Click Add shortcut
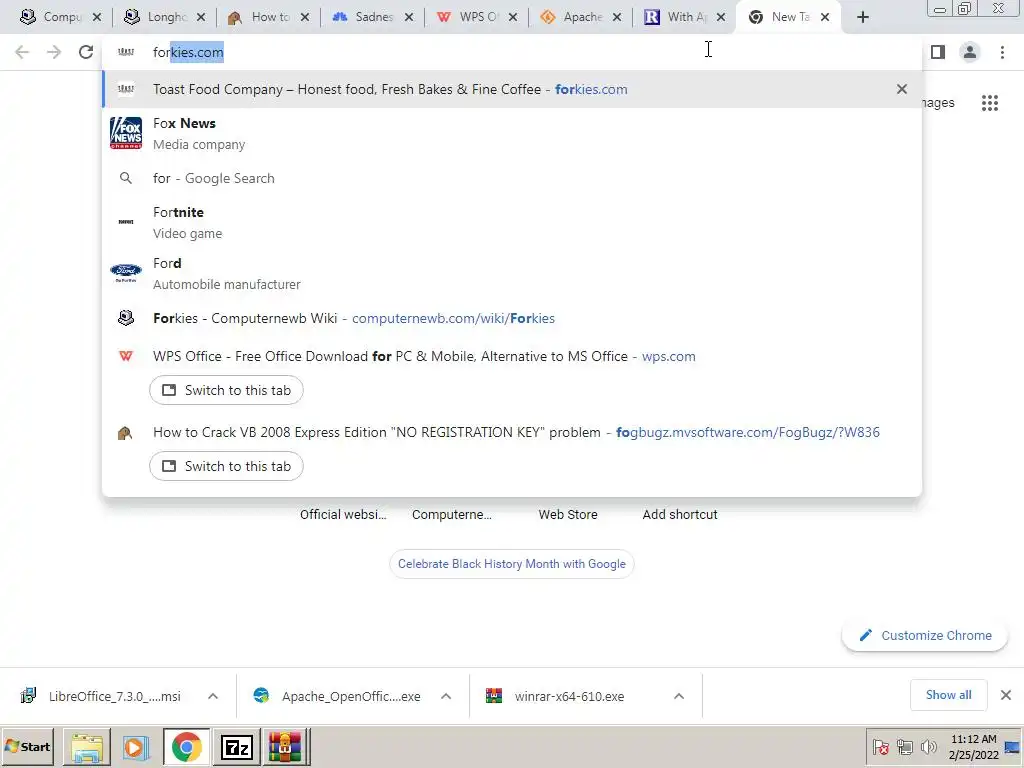The image size is (1024, 768). click(680, 515)
